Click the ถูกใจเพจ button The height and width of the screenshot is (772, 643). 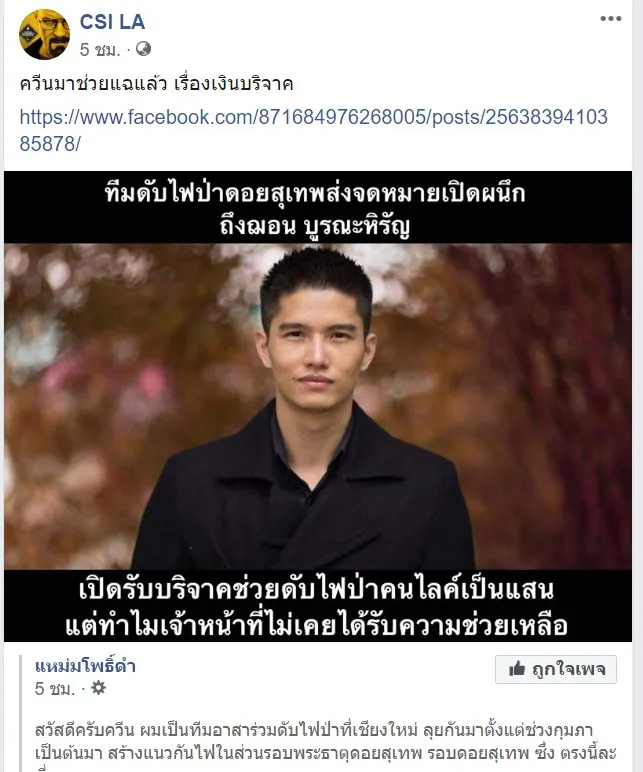coord(556,670)
